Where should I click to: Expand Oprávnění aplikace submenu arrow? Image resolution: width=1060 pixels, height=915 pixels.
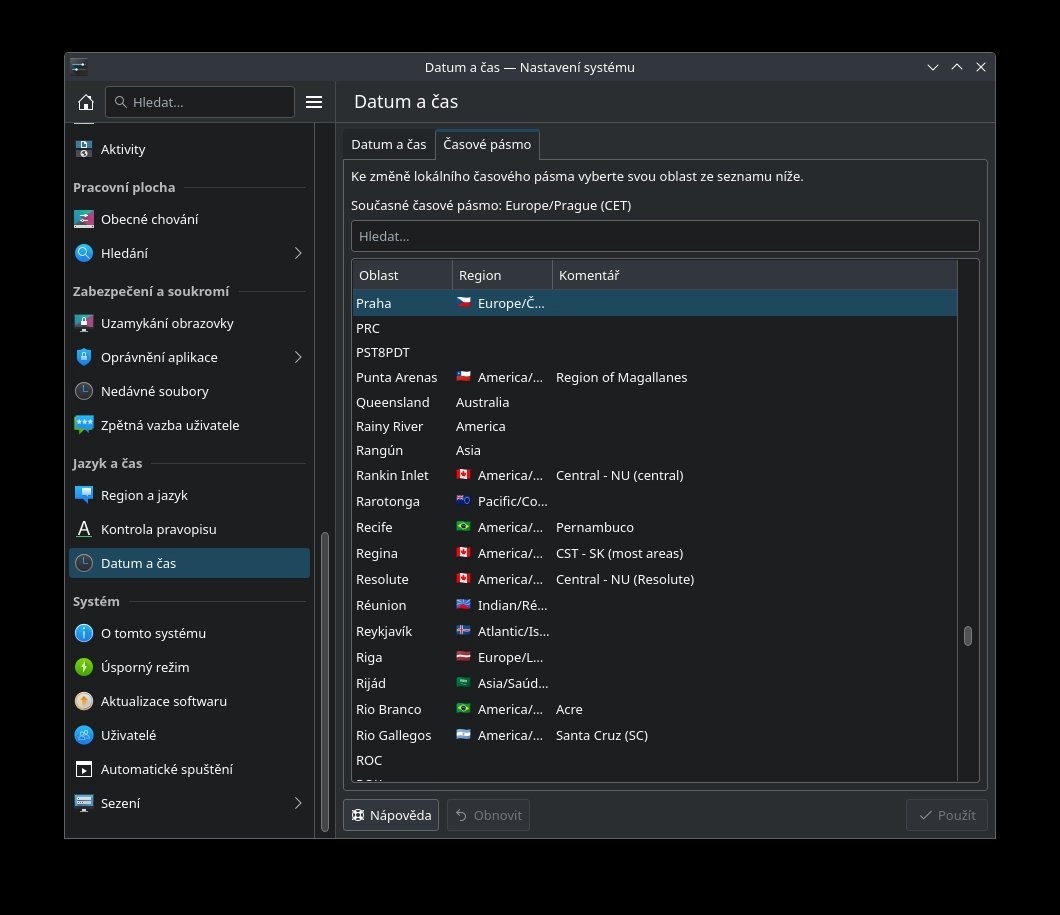[297, 357]
